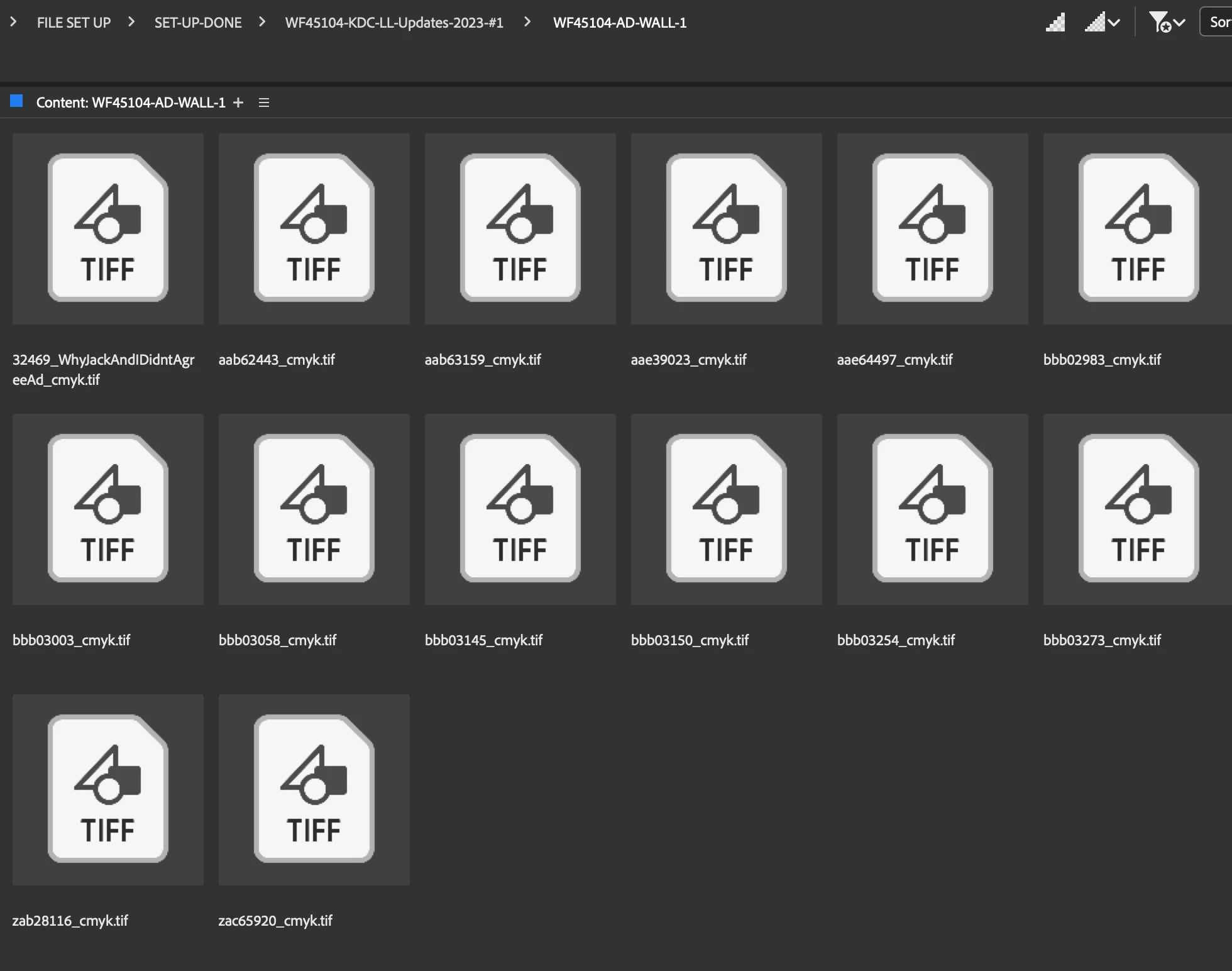1232x971 pixels.
Task: Open the Content panel hamburger menu
Action: tap(264, 103)
